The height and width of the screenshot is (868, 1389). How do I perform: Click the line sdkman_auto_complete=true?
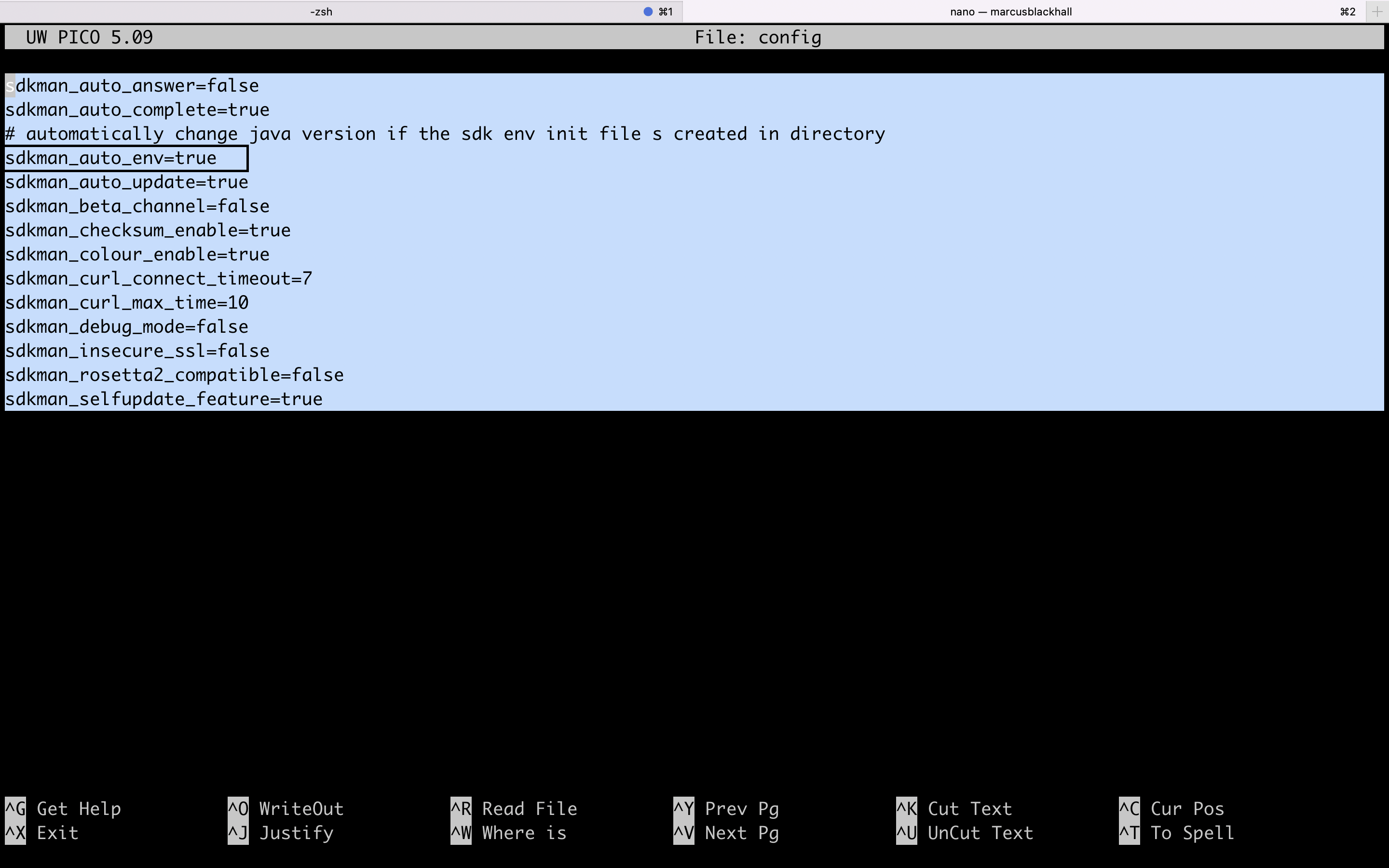click(x=137, y=109)
